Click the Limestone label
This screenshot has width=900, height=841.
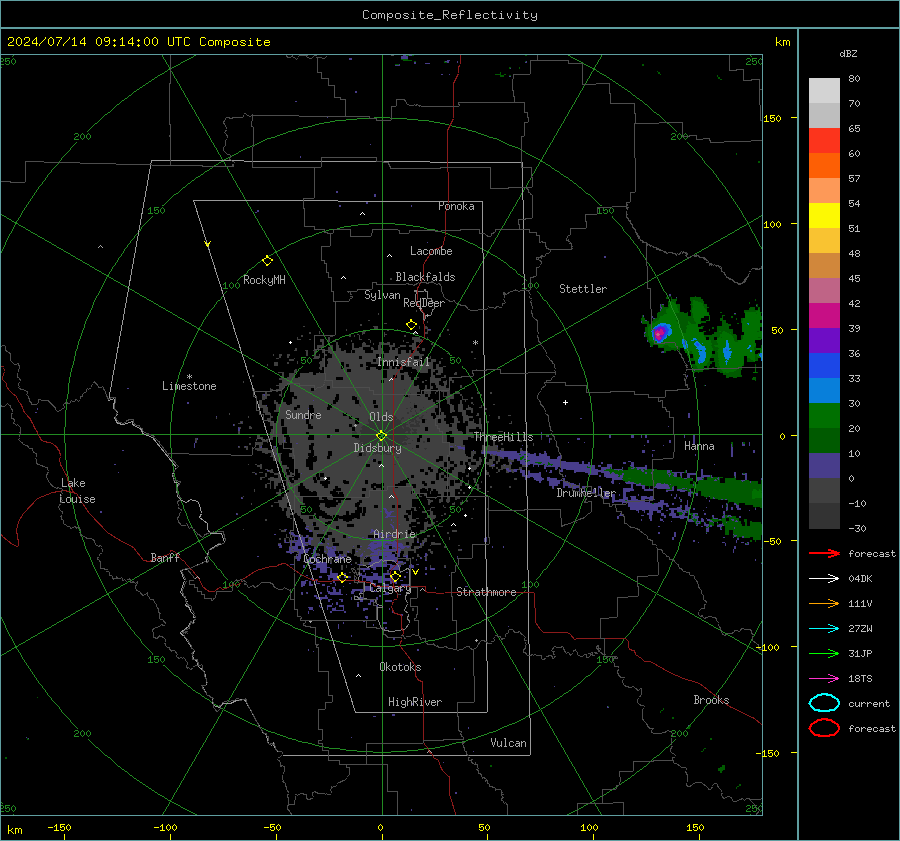189,386
